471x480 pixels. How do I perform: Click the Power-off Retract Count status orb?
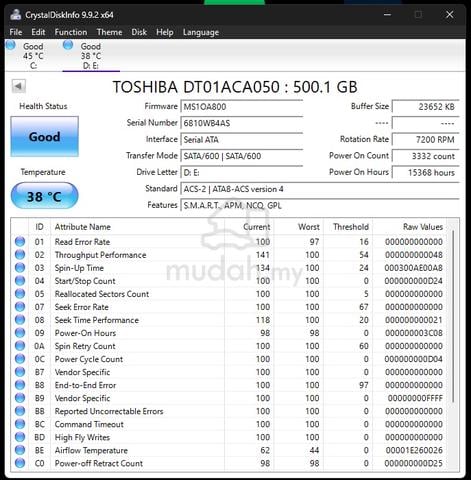(20, 463)
